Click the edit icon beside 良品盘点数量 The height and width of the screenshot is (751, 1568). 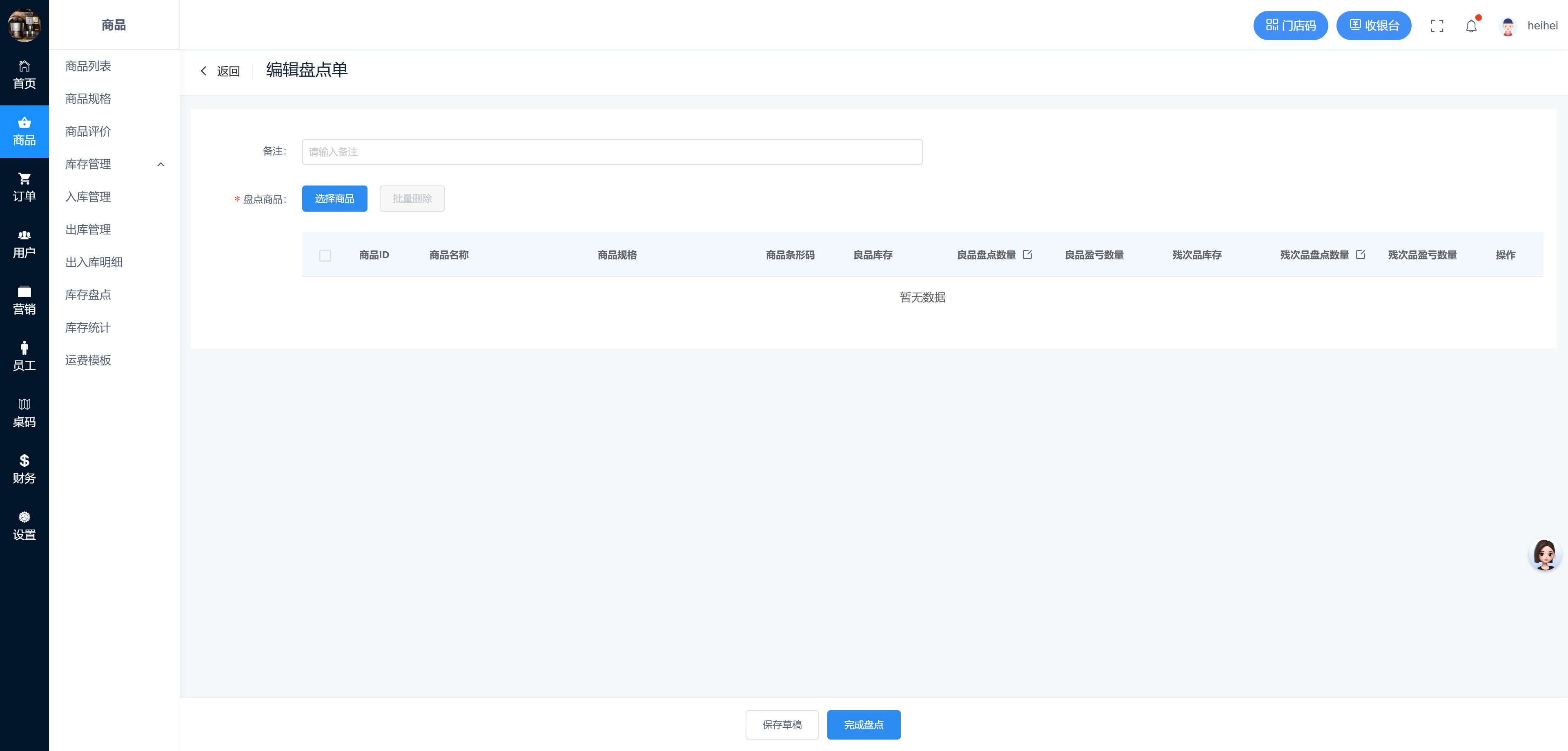coord(1027,255)
